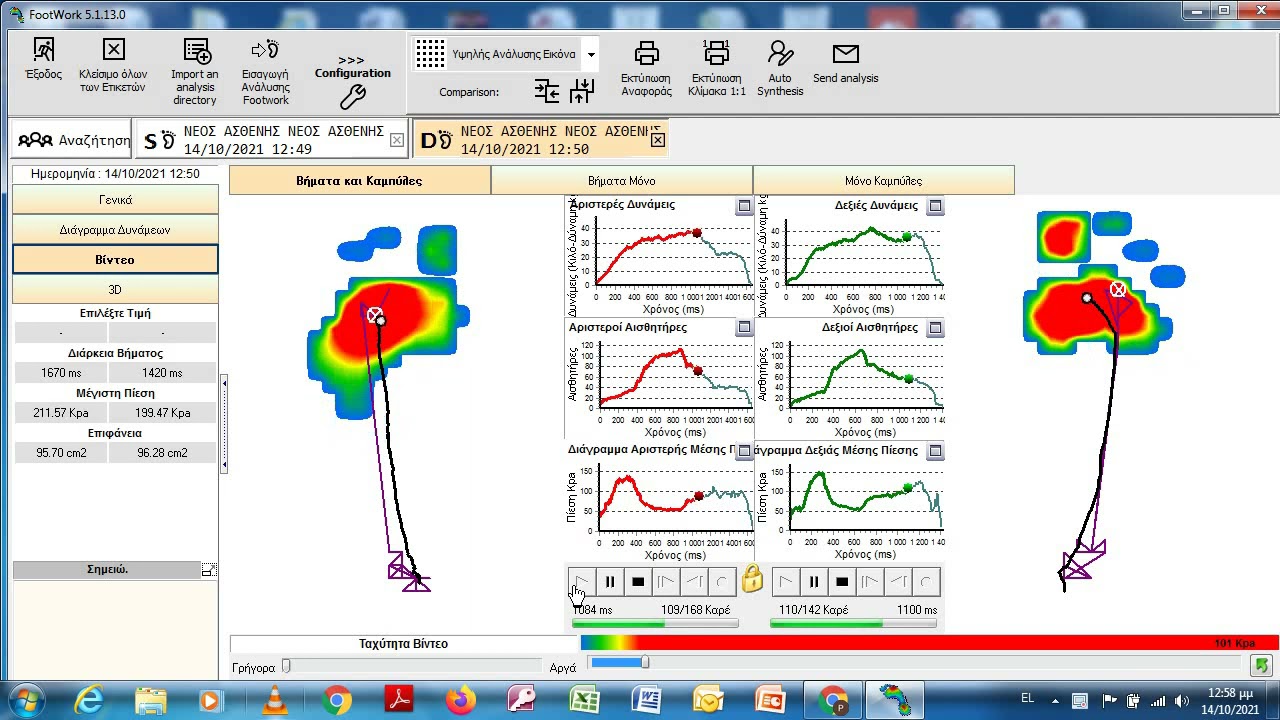Click the left foot pressure map
Image resolution: width=1280 pixels, height=720 pixels.
pyautogui.click(x=388, y=320)
